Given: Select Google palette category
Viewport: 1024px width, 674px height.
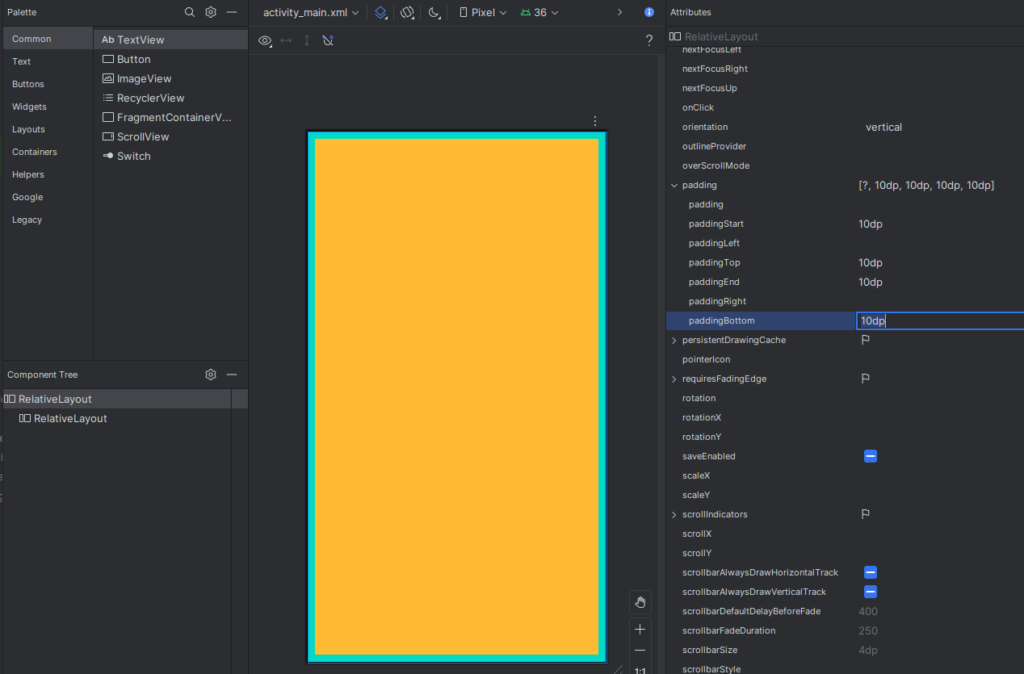Looking at the screenshot, I should click(x=48, y=197).
